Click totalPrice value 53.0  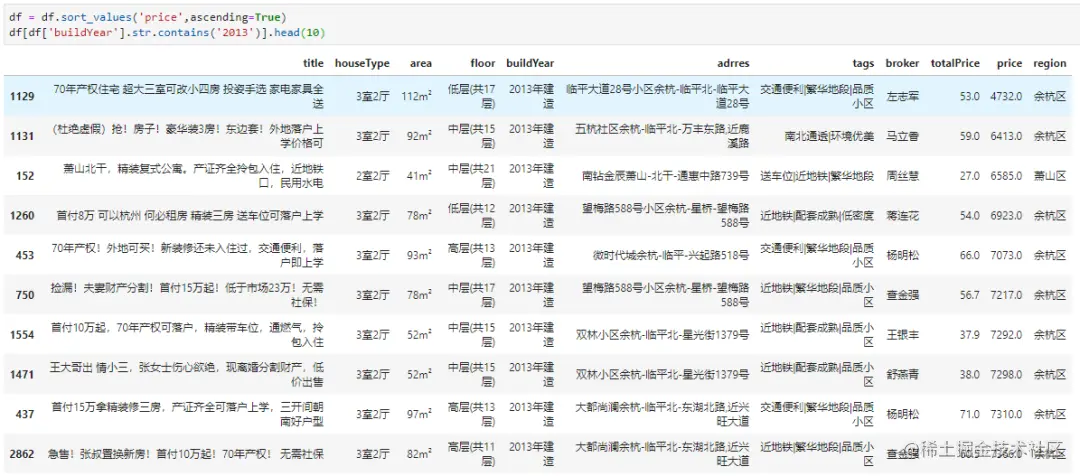pos(969,96)
